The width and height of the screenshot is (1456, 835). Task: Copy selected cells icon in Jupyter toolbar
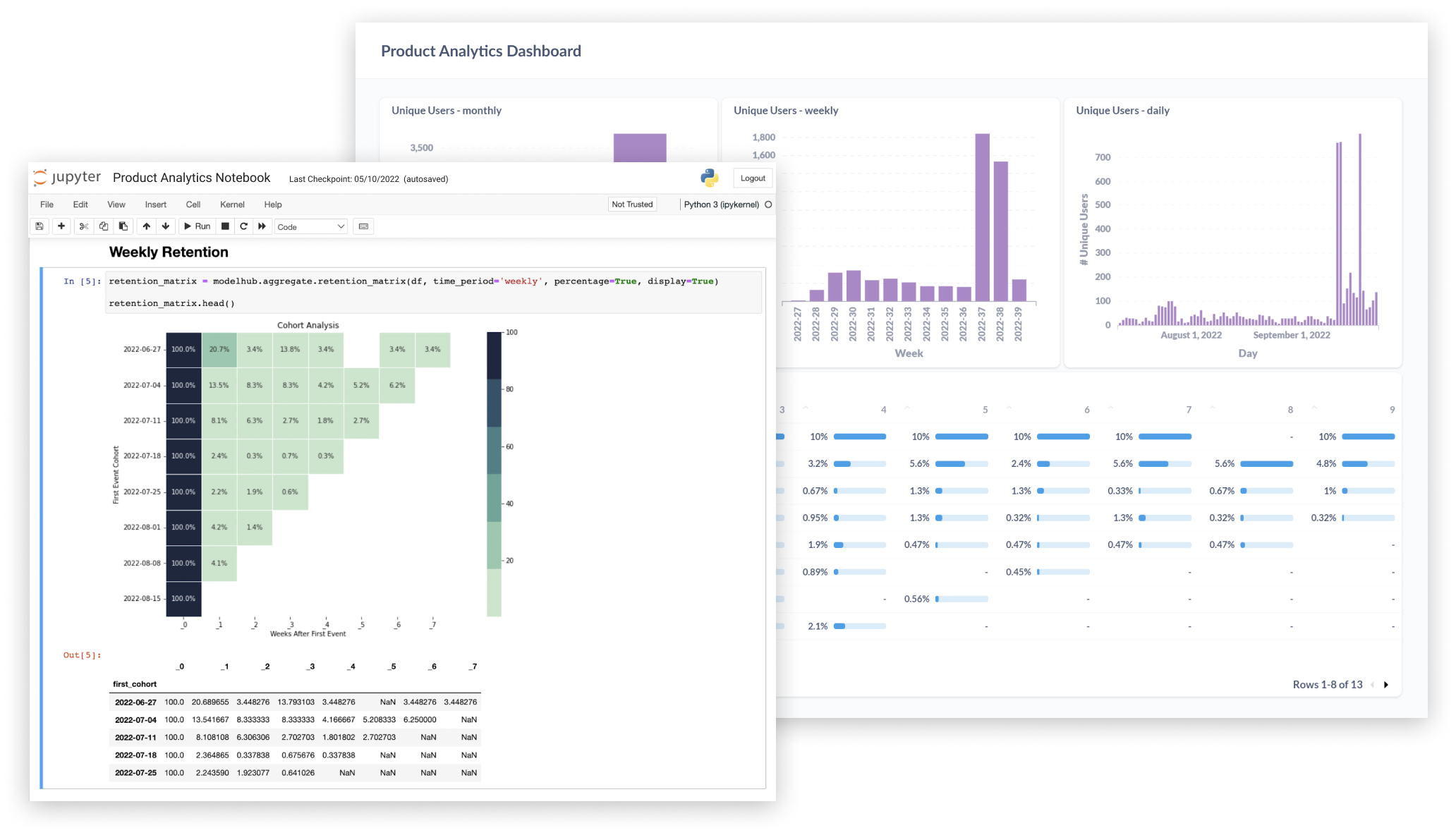point(104,226)
